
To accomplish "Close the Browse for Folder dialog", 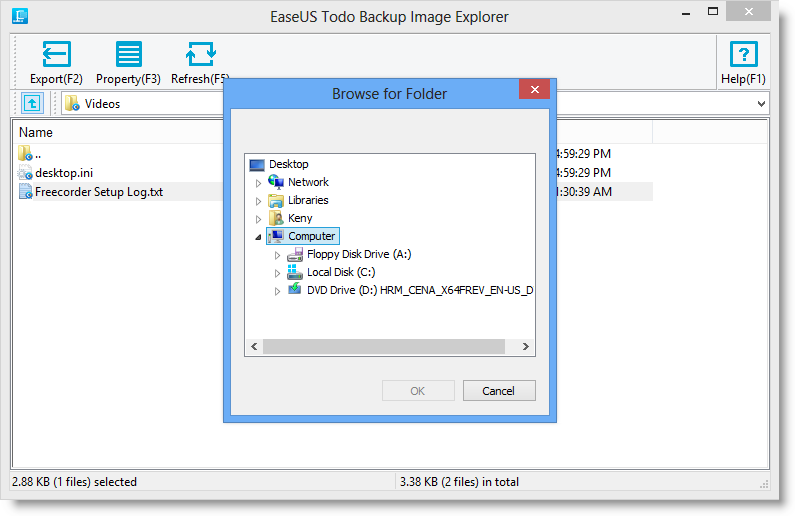I will tap(534, 90).
